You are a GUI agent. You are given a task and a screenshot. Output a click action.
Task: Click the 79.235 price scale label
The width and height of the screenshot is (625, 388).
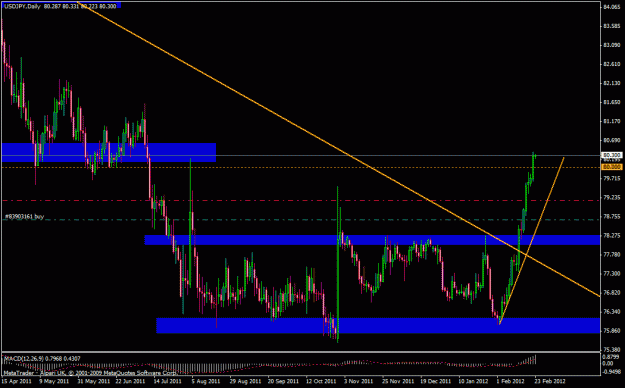tap(612, 197)
